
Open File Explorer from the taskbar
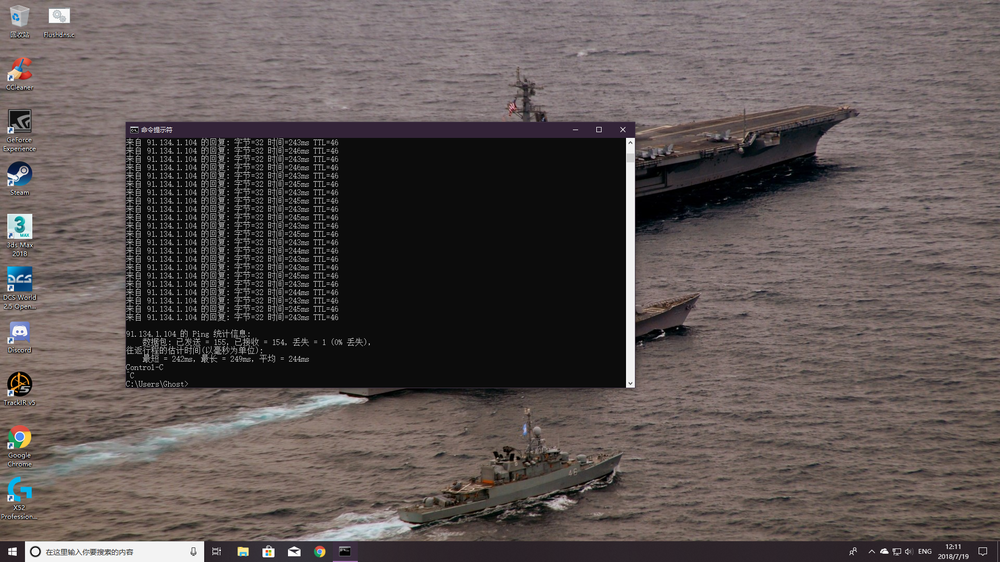tap(243, 551)
